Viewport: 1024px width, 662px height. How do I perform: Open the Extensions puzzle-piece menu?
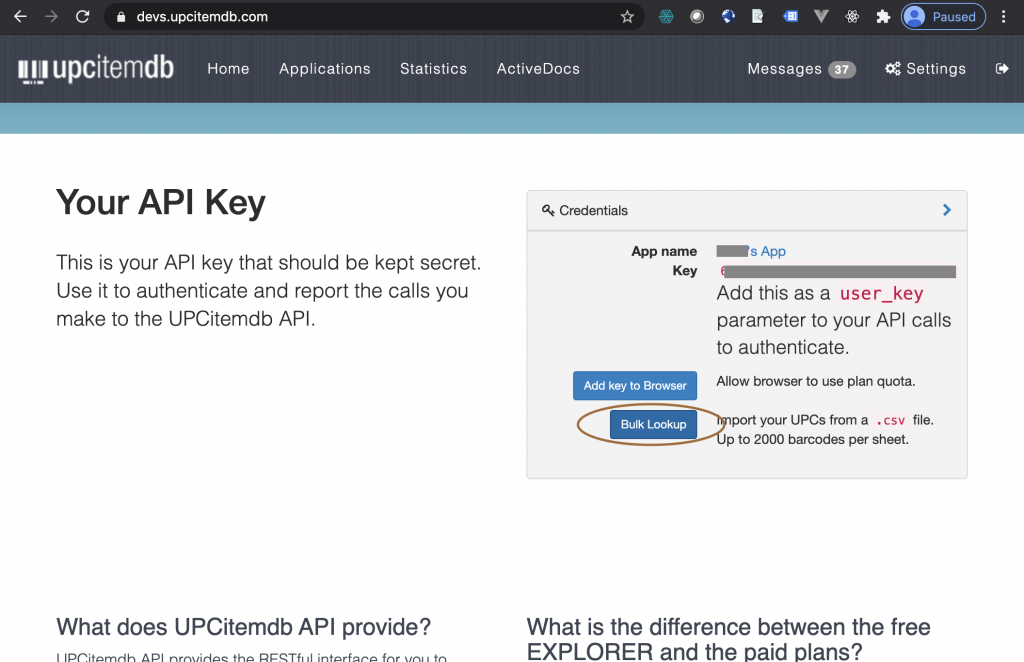(883, 17)
